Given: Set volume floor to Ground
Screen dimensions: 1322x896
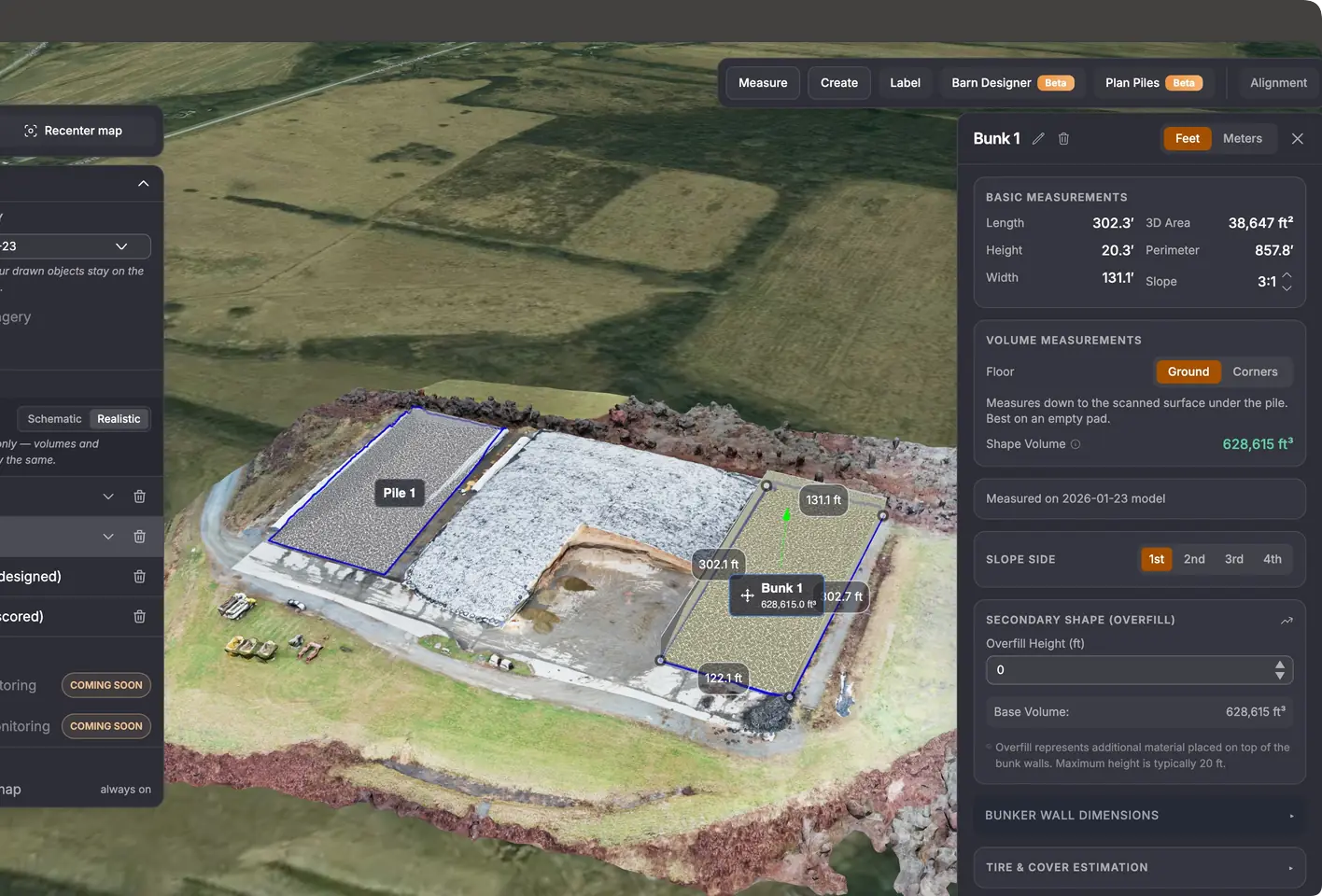Looking at the screenshot, I should coord(1188,371).
